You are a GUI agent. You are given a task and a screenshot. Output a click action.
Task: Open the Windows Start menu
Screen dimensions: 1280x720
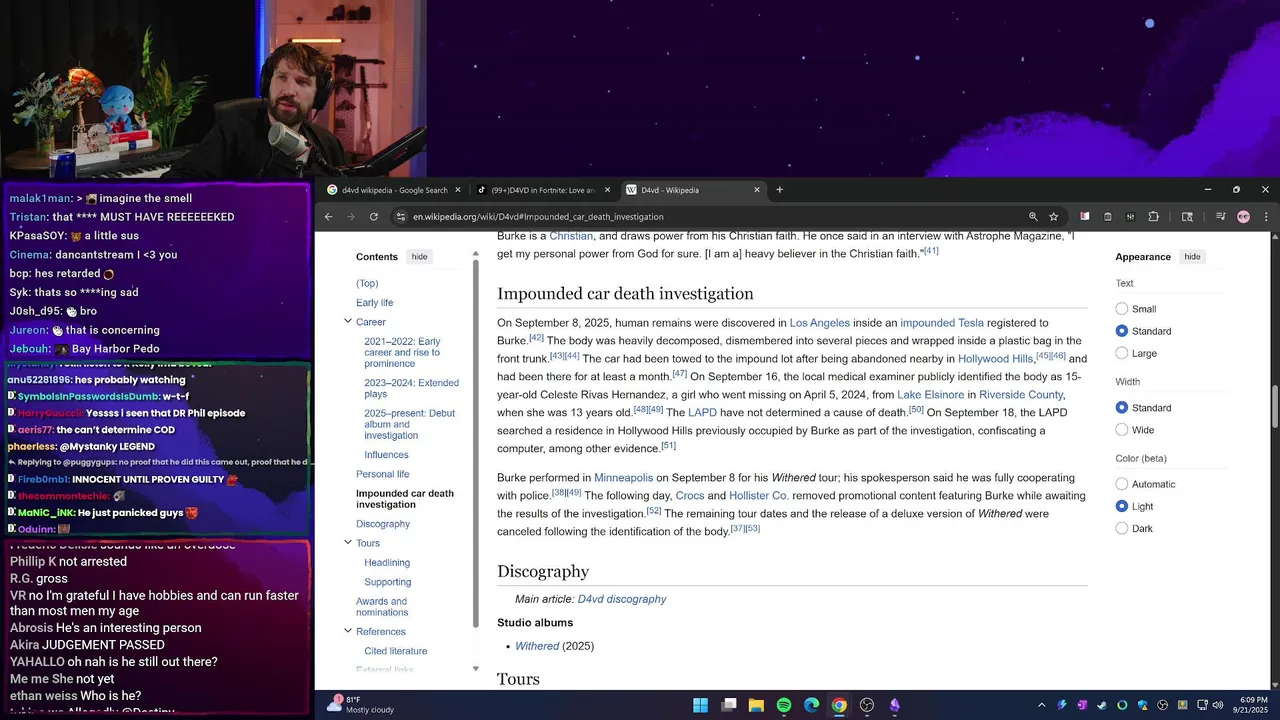click(x=701, y=705)
